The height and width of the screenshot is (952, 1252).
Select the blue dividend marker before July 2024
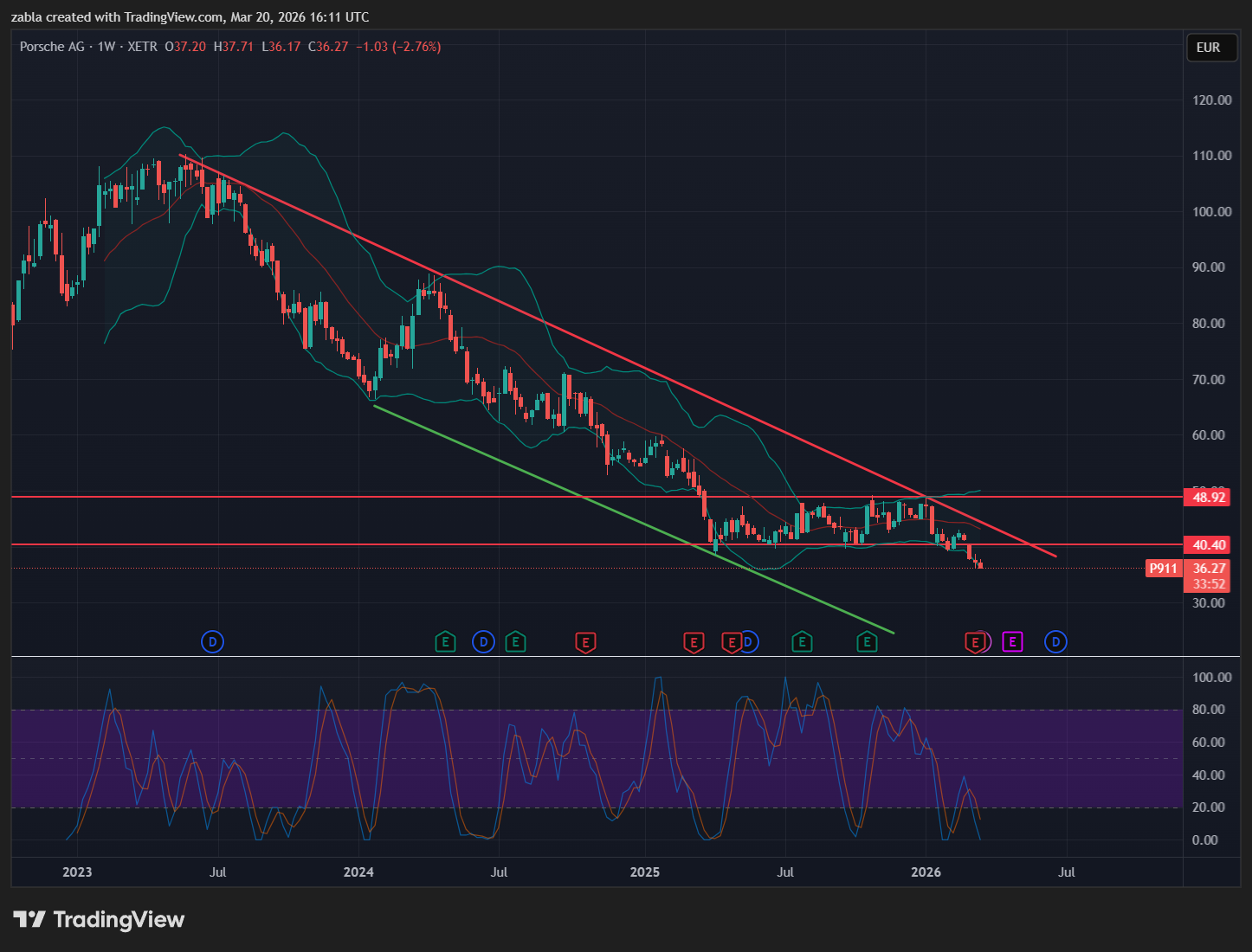click(483, 641)
